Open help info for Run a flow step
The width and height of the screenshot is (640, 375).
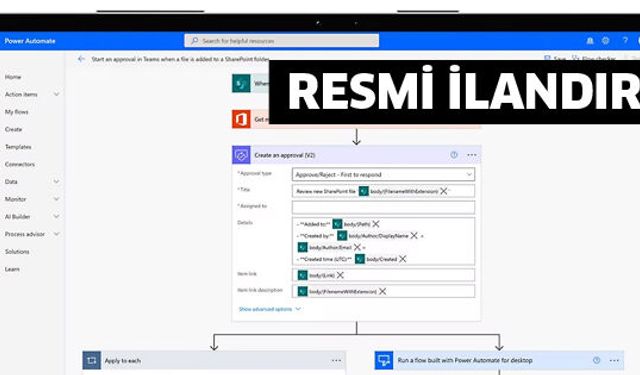[596, 360]
